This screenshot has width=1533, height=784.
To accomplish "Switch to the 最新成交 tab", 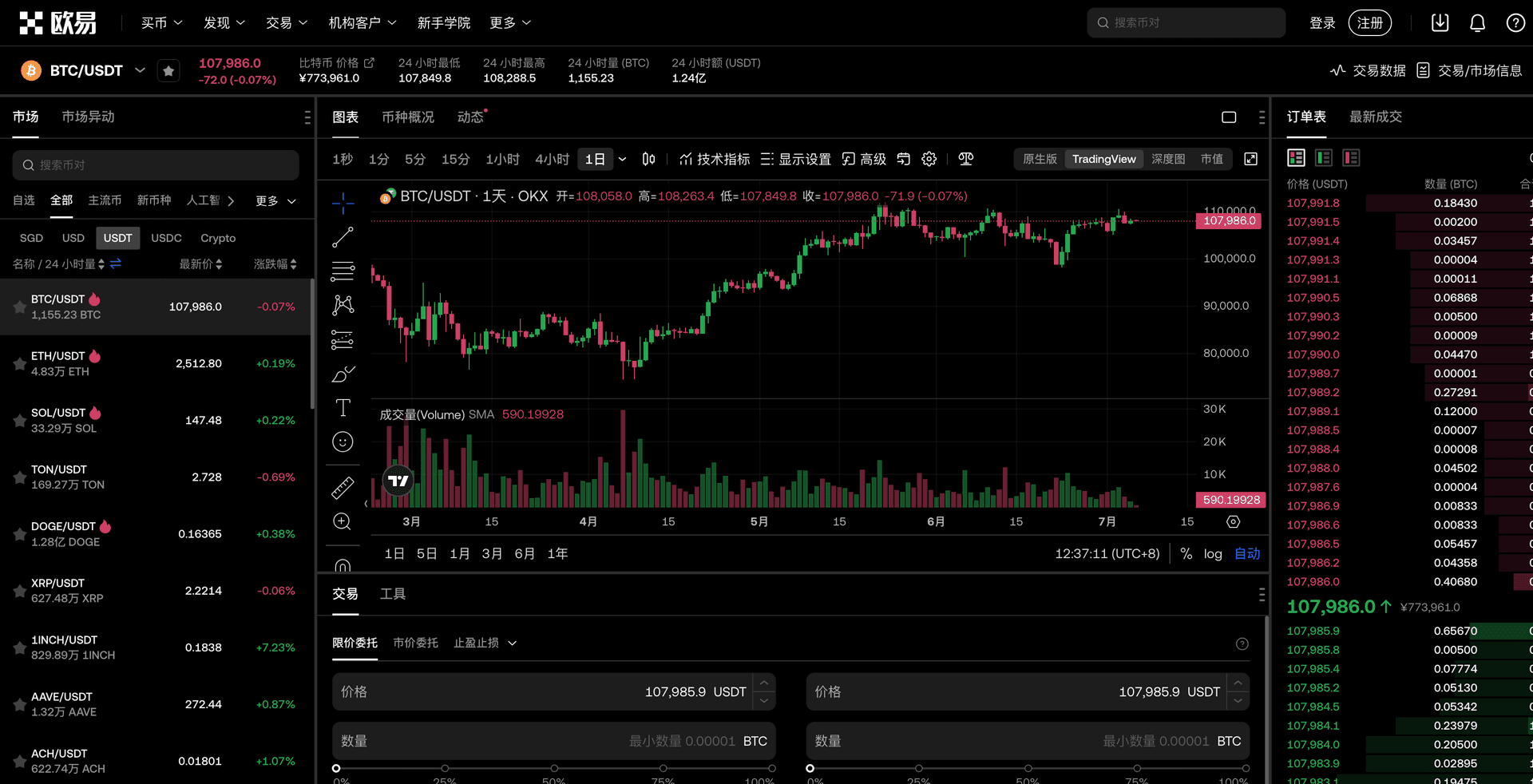I will point(1375,117).
